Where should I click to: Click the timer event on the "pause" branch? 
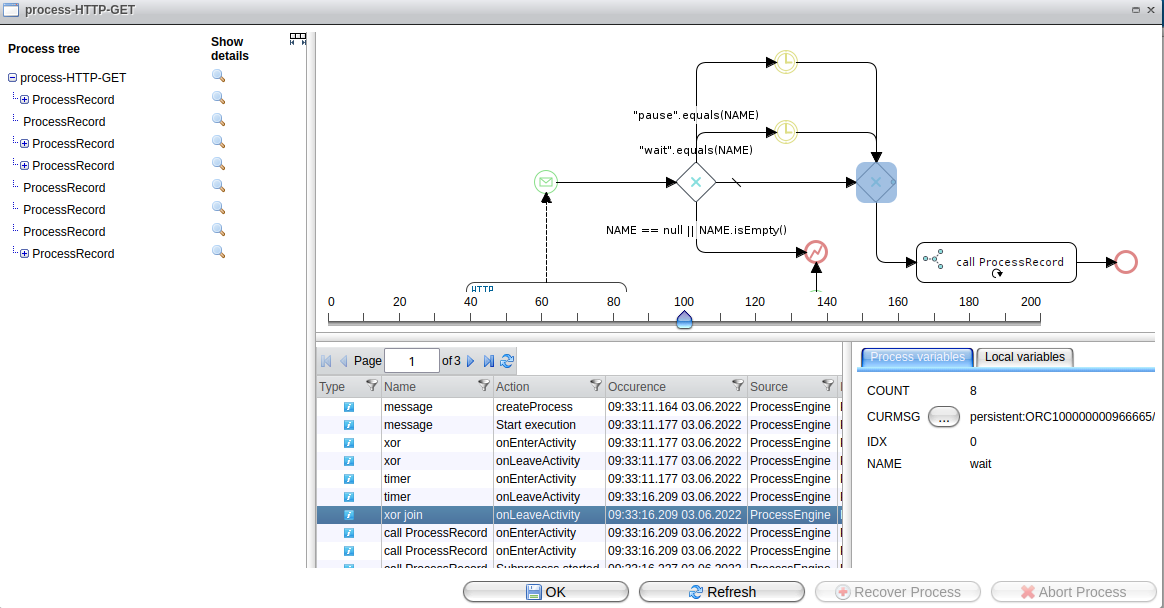click(786, 62)
